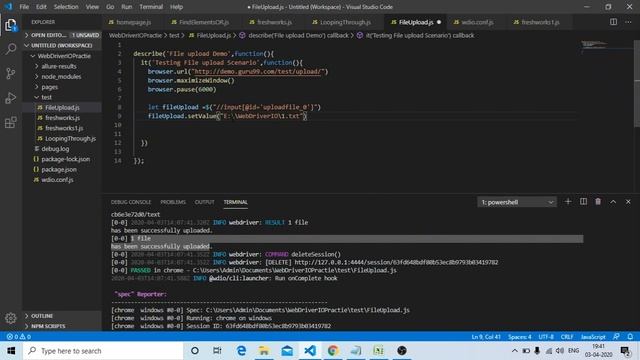Screen dimensions: 640x360
Task: Create a new terminal with plus icon
Action: (568, 202)
